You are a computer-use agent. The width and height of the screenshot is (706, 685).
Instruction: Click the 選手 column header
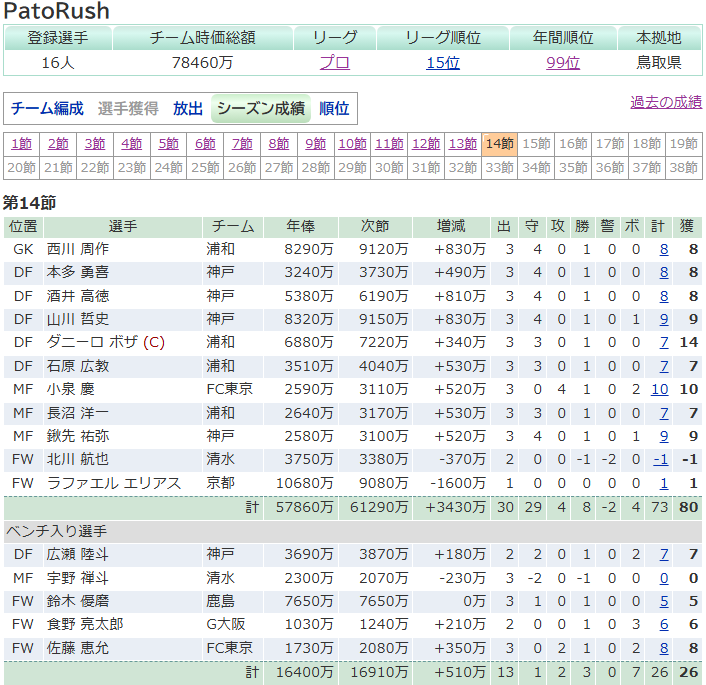(123, 226)
